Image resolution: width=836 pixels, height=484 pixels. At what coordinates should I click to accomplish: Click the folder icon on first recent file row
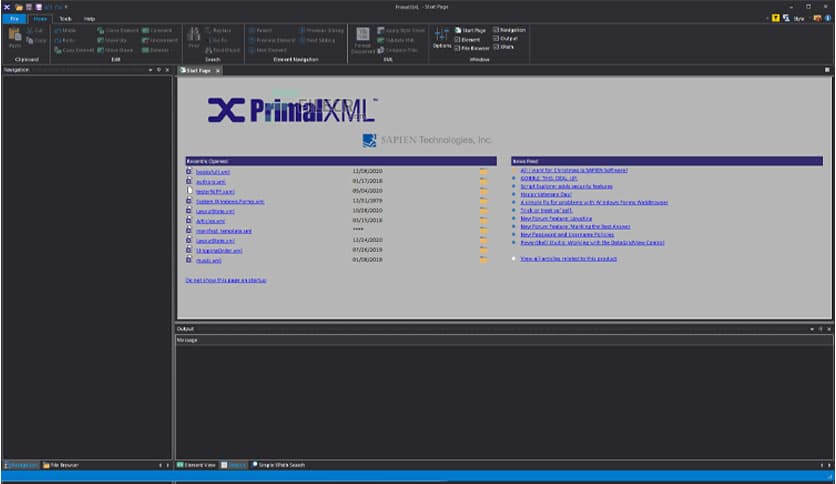[x=484, y=172]
